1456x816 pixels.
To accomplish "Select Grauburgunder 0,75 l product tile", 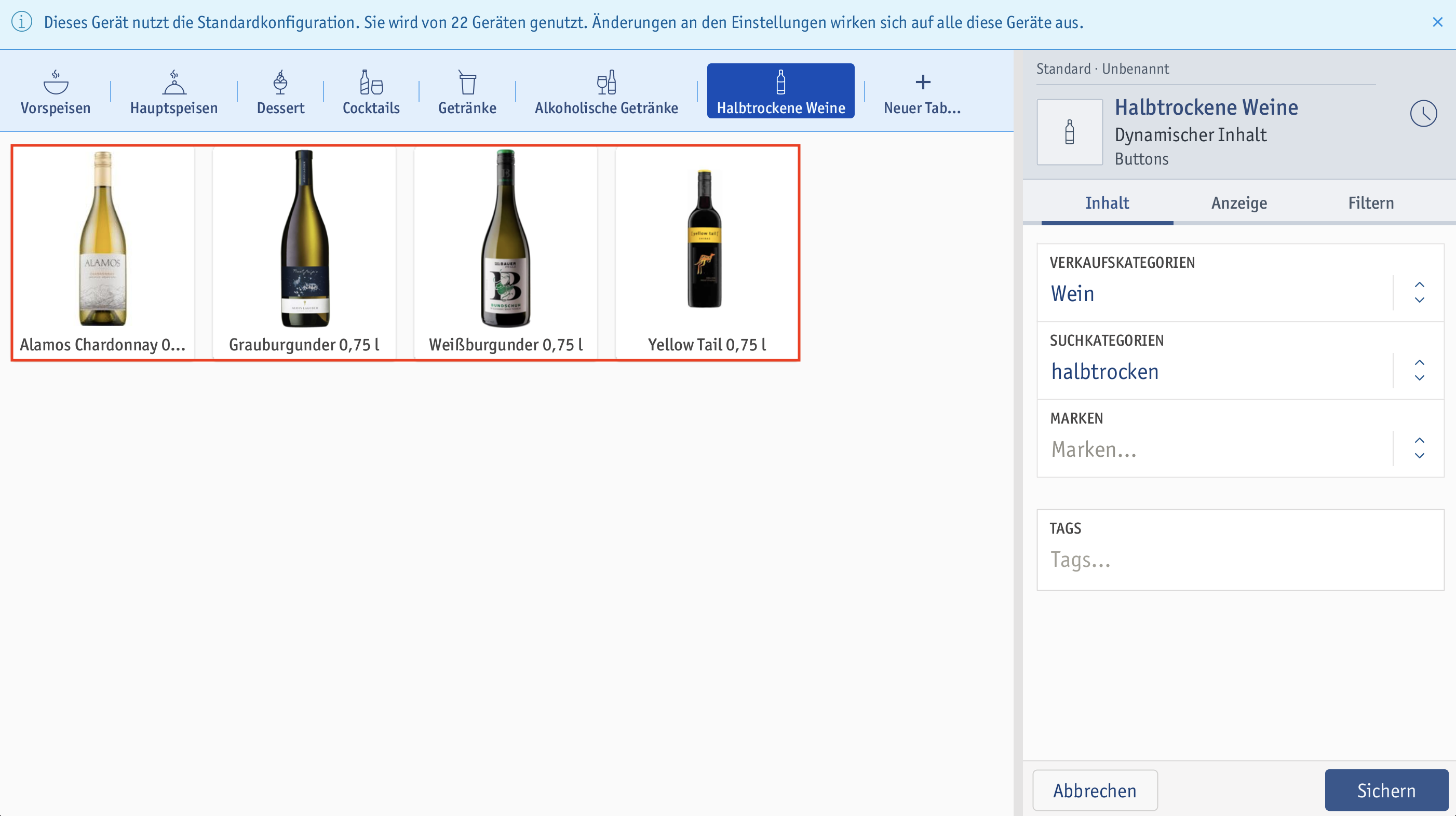I will coord(304,253).
